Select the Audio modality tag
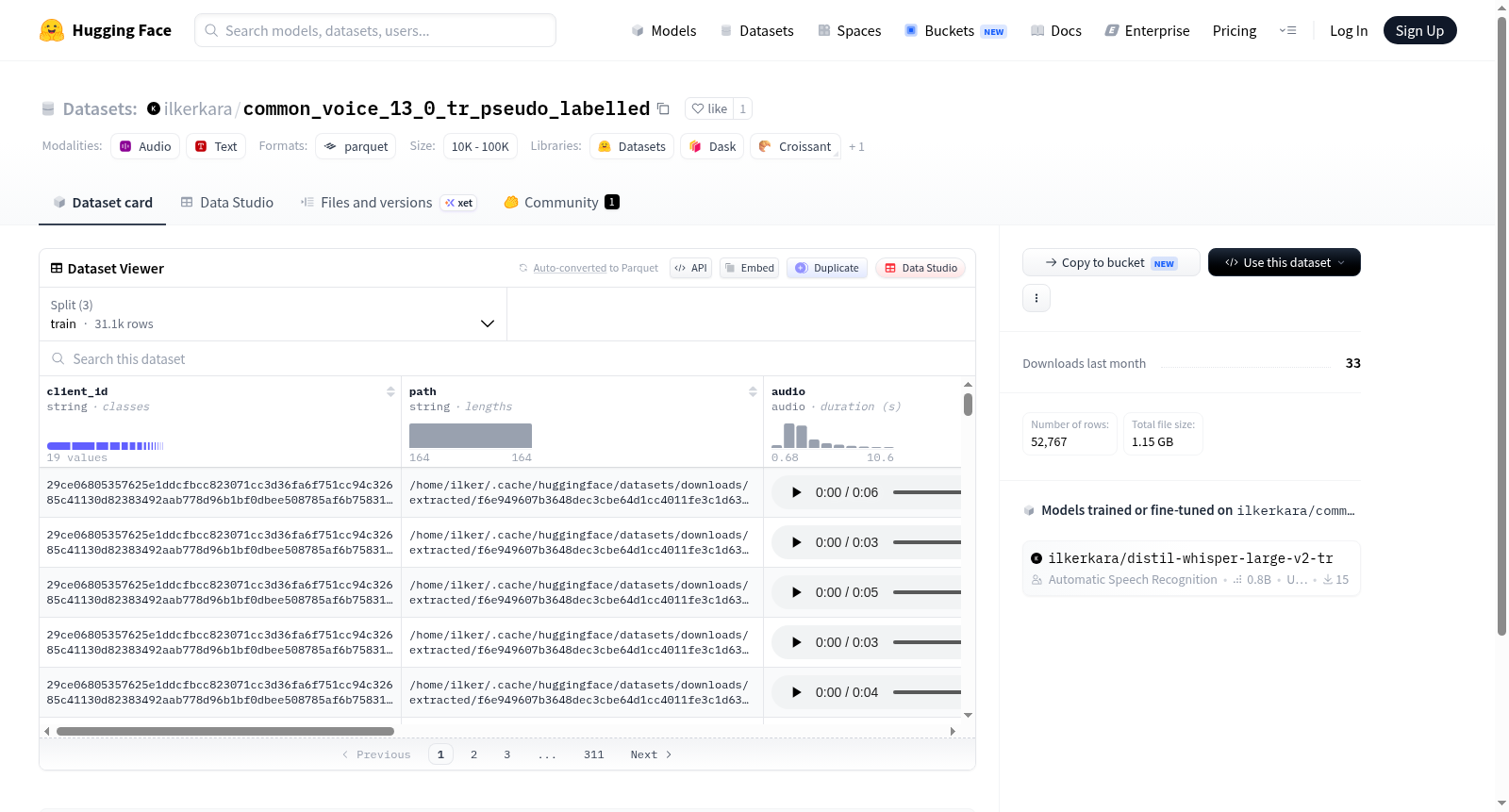This screenshot has height=812, width=1509. 145,146
